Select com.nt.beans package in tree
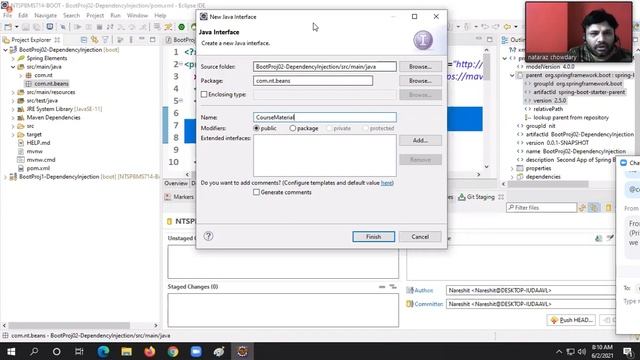This screenshot has height=360, width=640. pos(51,84)
